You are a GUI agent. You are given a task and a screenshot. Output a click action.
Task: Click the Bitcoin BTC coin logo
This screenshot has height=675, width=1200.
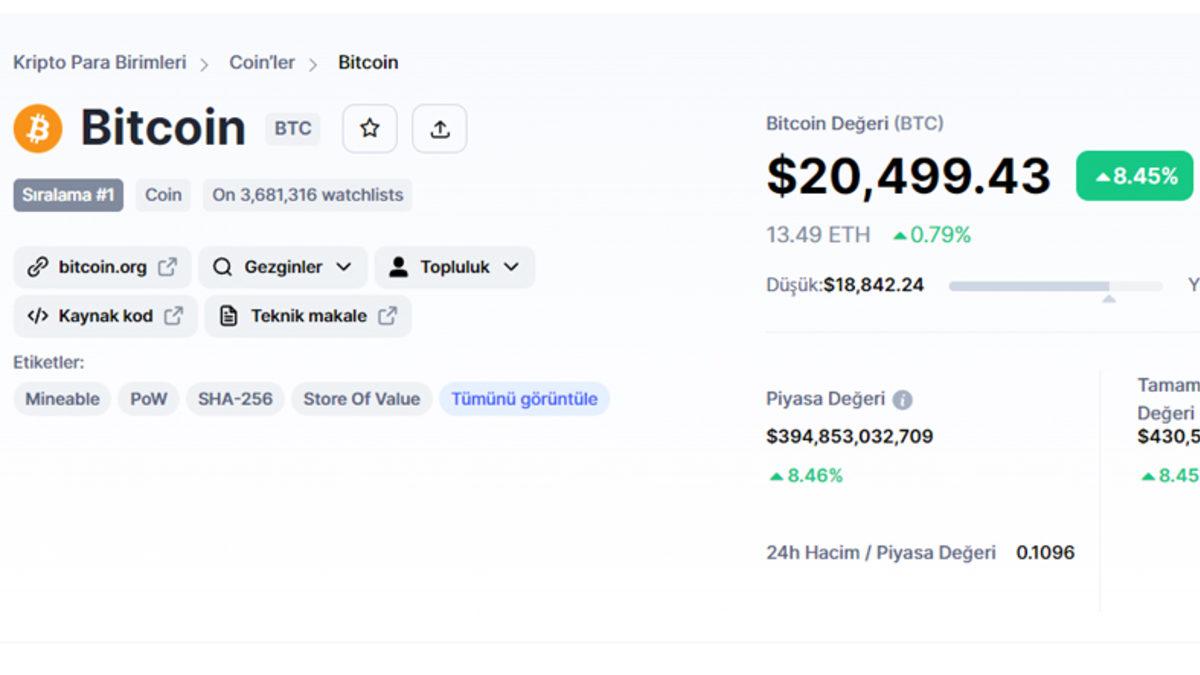36,128
